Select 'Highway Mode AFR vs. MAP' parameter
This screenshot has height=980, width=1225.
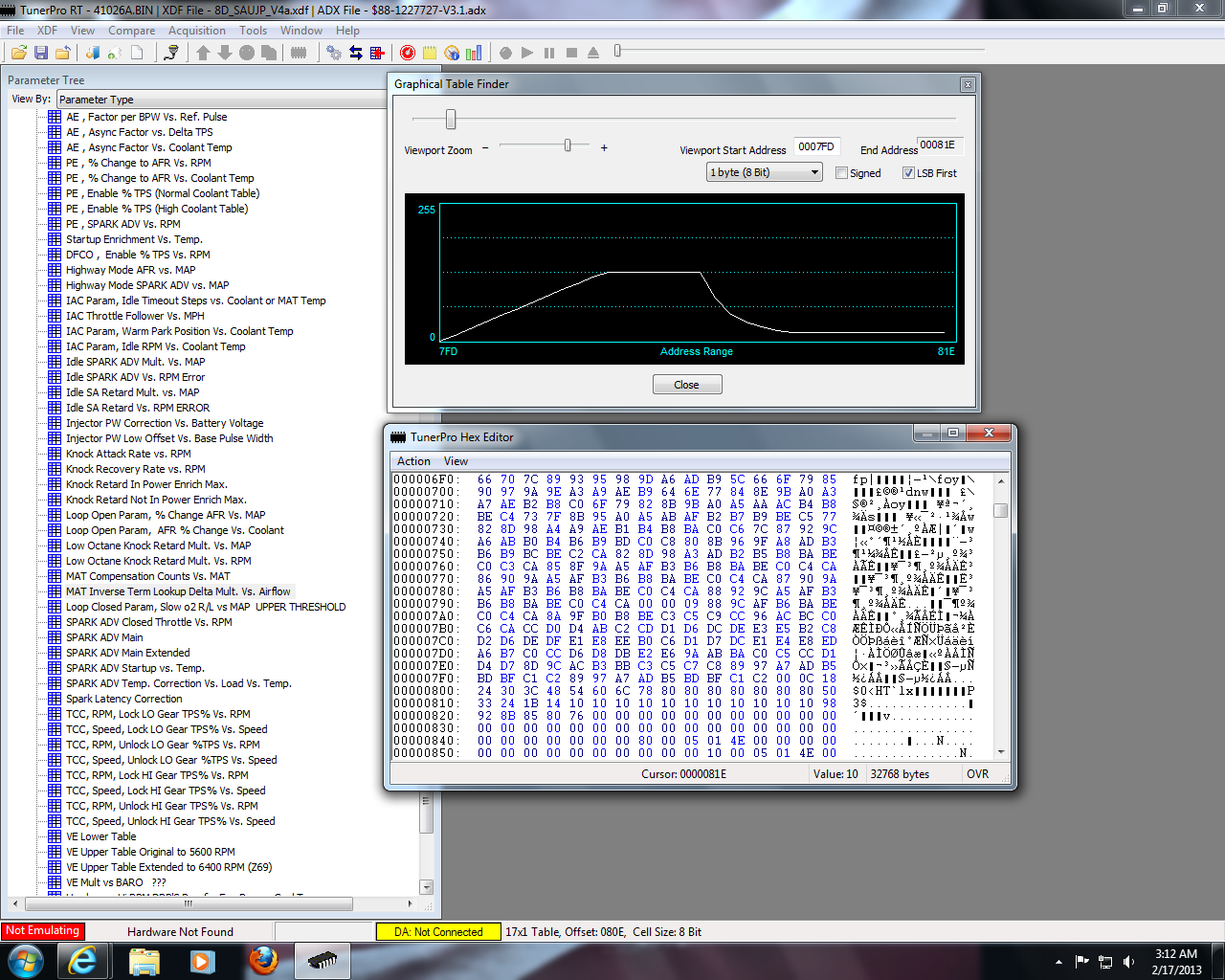[x=130, y=270]
